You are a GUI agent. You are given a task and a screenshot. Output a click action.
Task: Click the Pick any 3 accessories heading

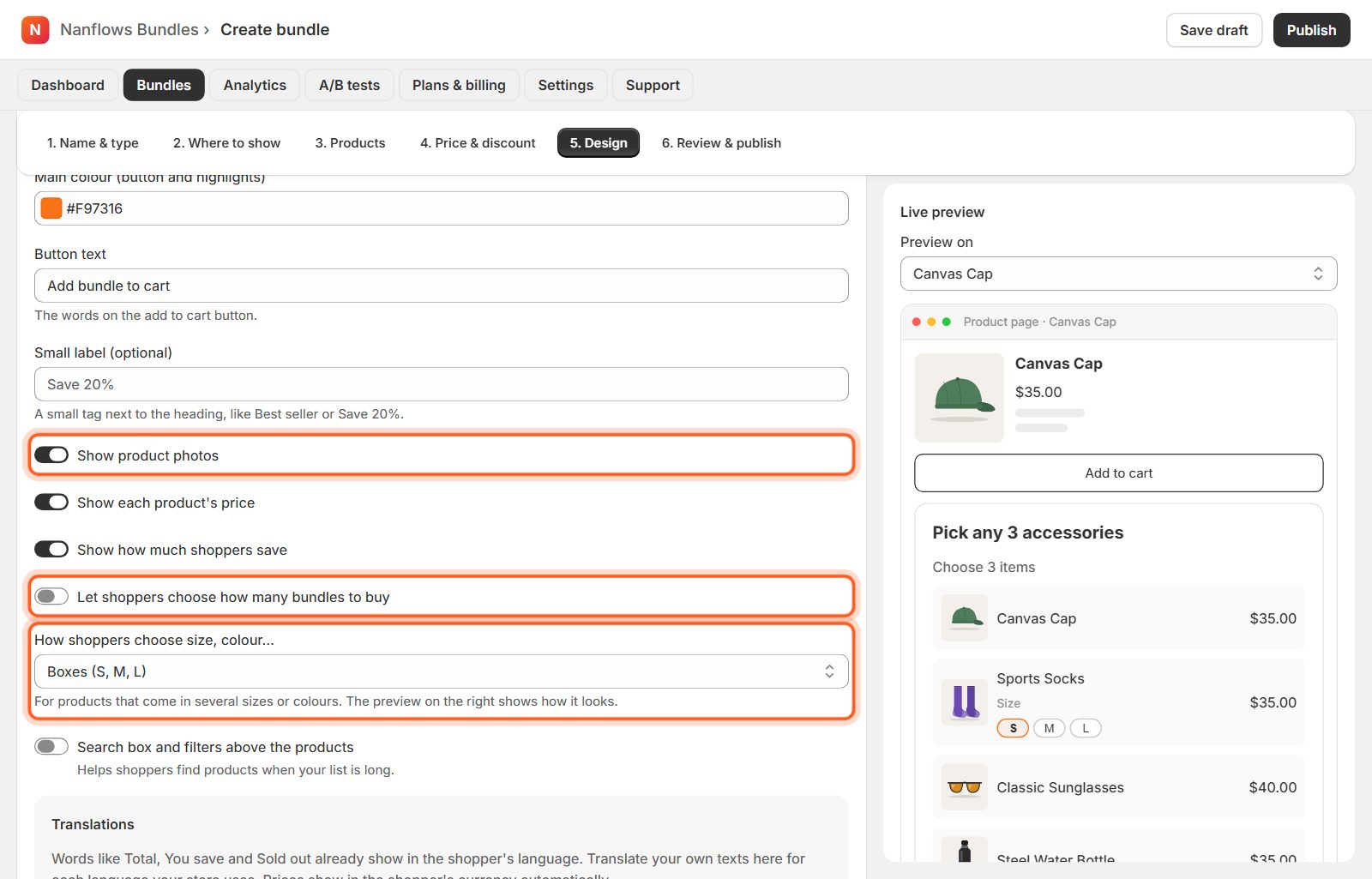[x=1028, y=533]
